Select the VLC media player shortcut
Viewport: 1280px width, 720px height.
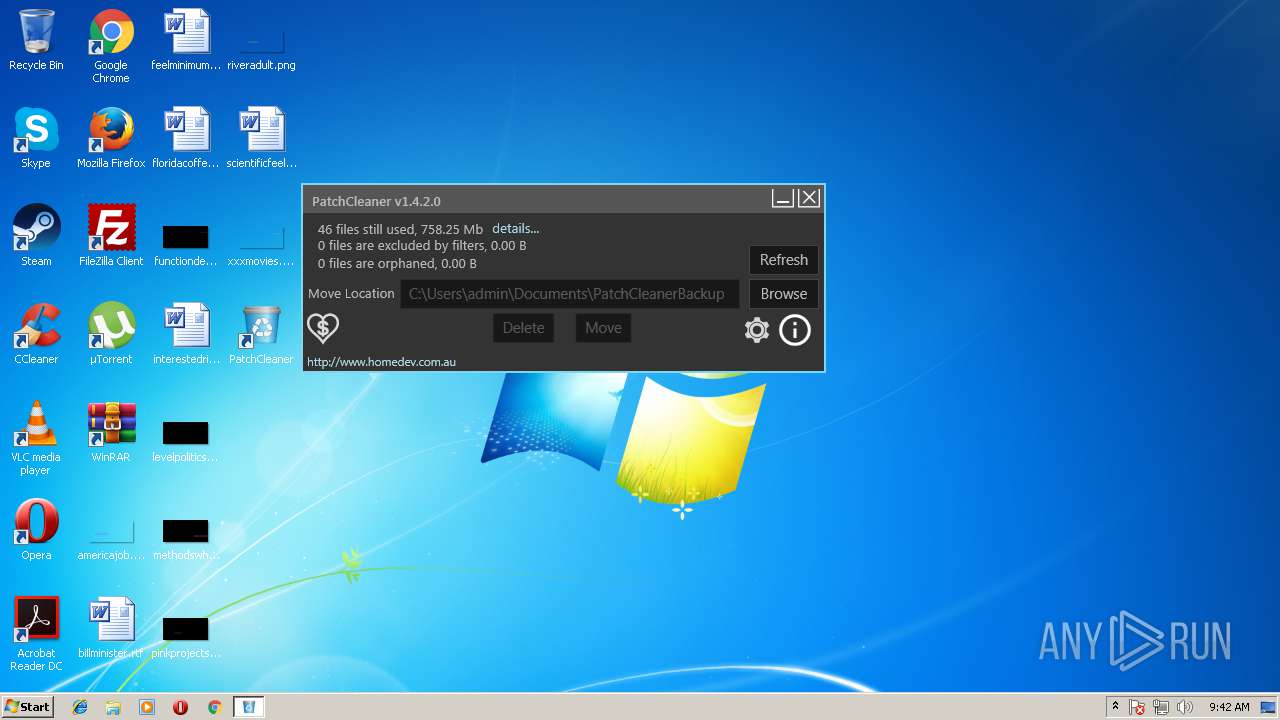(36, 438)
